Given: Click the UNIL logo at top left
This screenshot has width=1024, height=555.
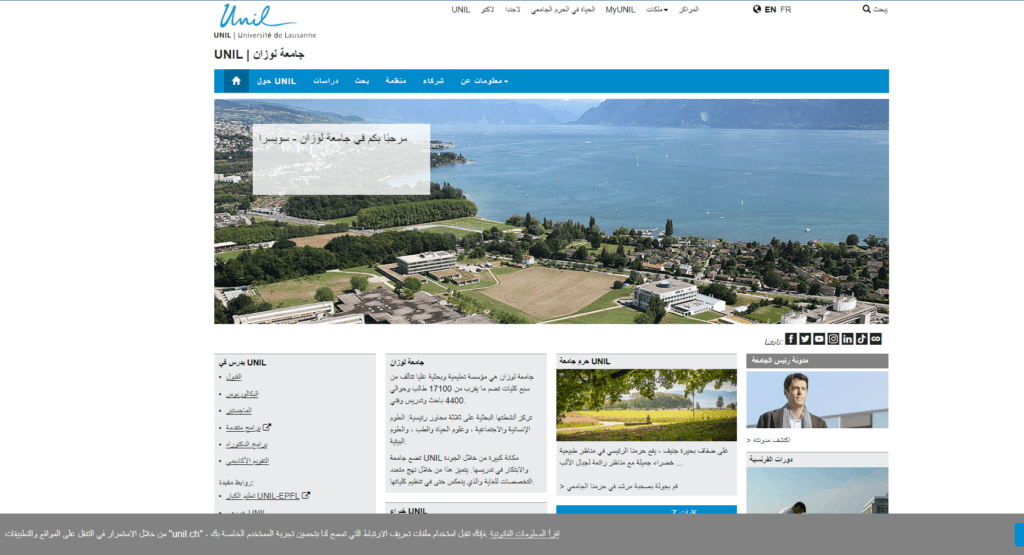Looking at the screenshot, I should click(x=258, y=20).
